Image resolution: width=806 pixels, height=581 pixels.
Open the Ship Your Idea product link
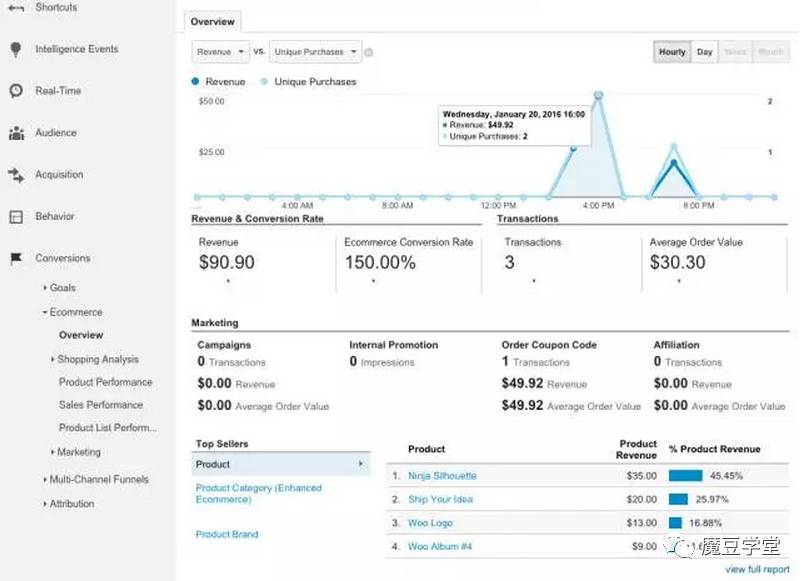coord(441,499)
